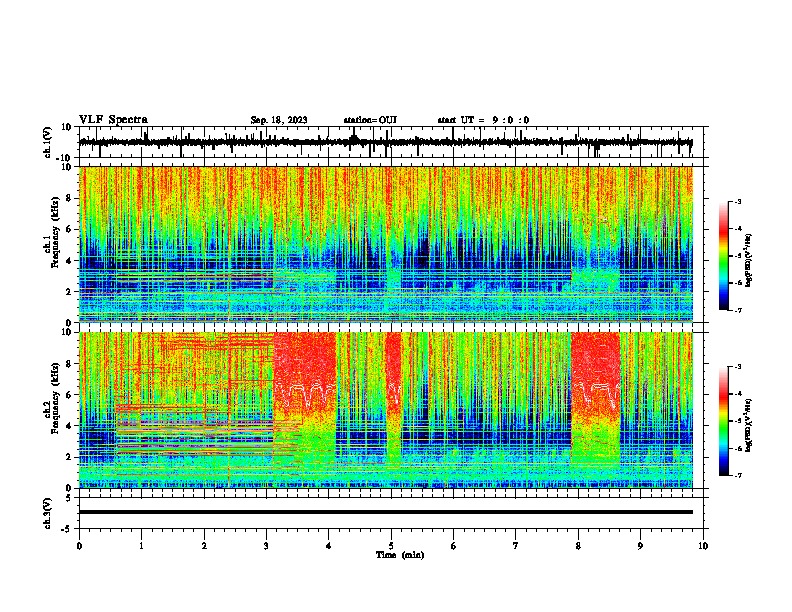The width and height of the screenshot is (792, 612).
Task: Click the "station=OUI" header label
Action: point(370,120)
